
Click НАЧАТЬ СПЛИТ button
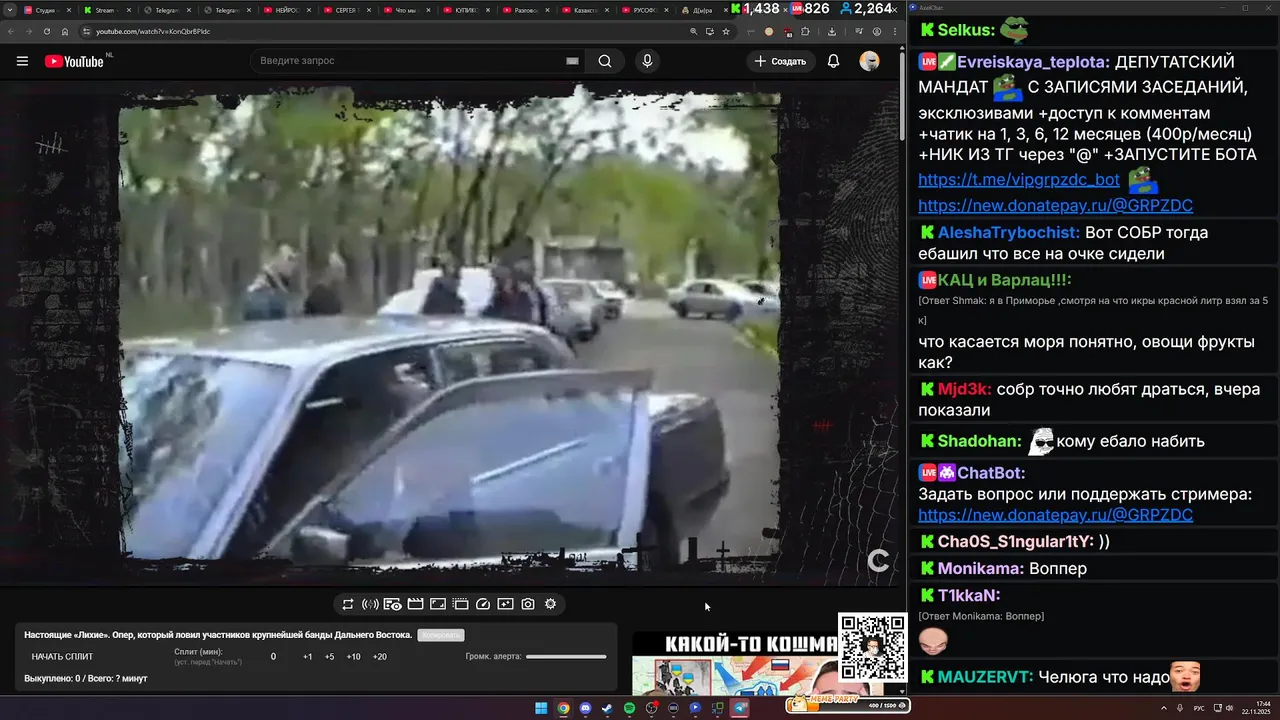tap(62, 657)
